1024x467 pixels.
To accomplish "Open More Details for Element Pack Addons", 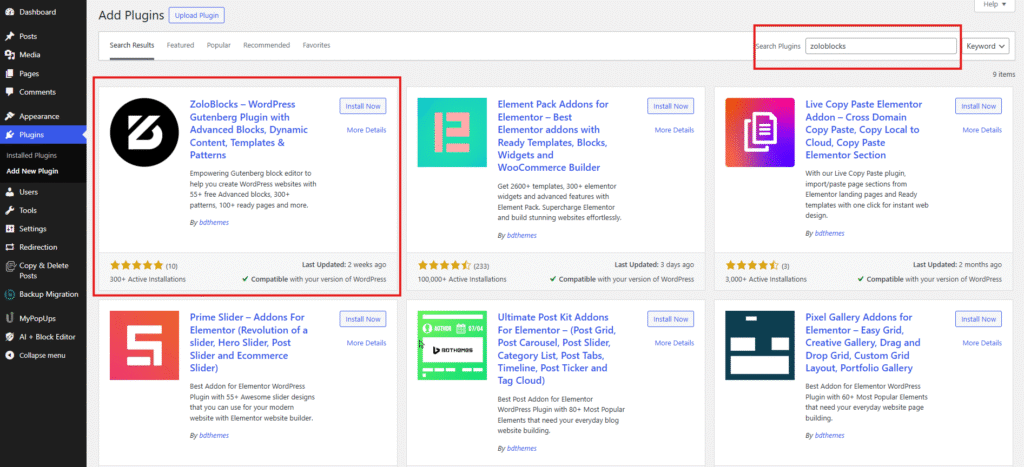I will coord(674,130).
